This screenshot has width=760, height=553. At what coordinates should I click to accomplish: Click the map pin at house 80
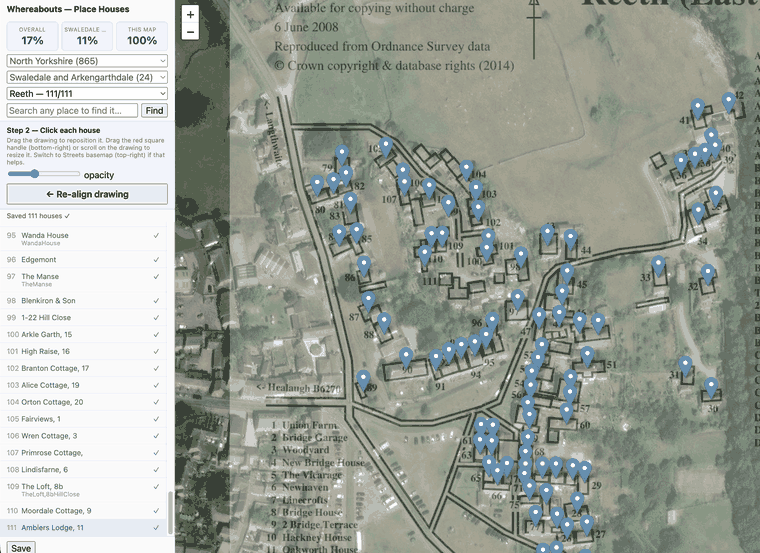pos(317,186)
